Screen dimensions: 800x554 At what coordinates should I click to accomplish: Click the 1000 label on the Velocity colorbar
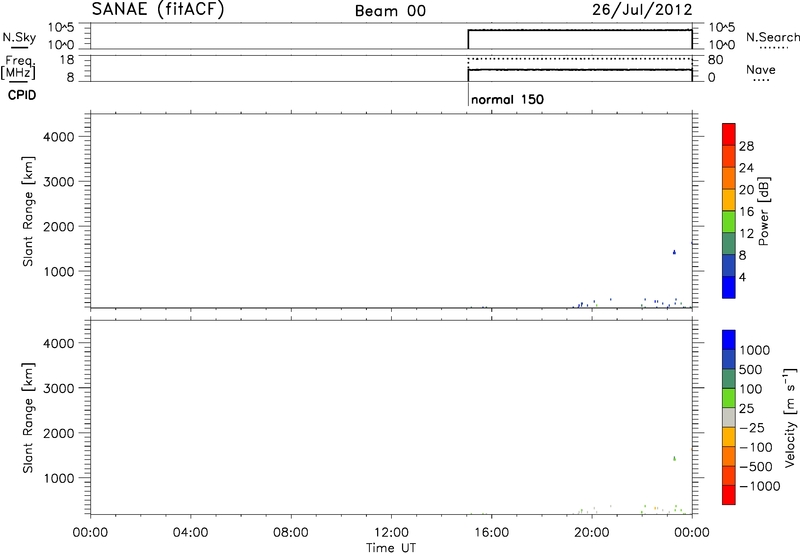point(755,350)
